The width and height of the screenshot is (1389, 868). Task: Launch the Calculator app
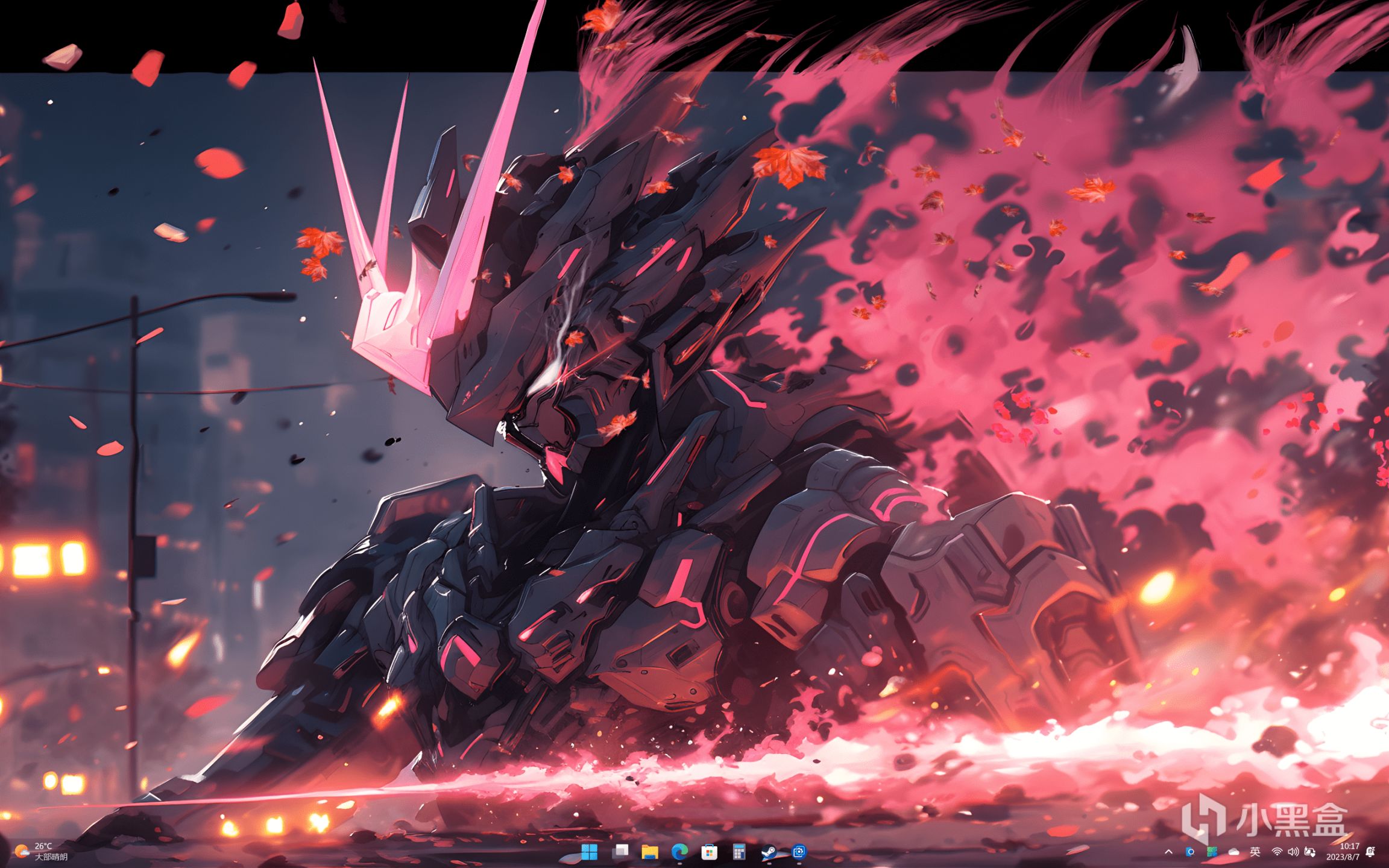point(739,852)
